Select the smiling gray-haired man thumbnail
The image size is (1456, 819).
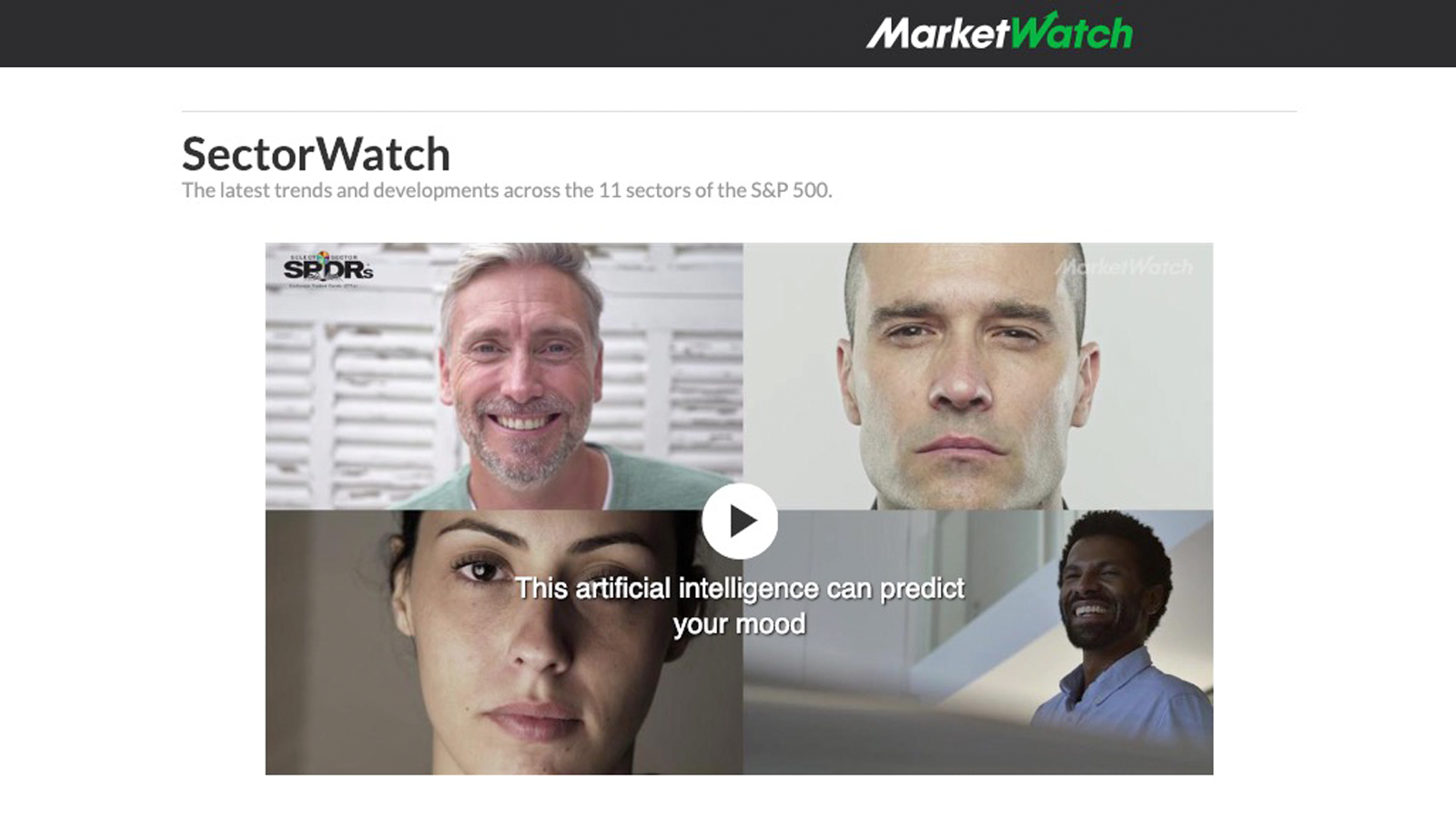pyautogui.click(x=504, y=376)
